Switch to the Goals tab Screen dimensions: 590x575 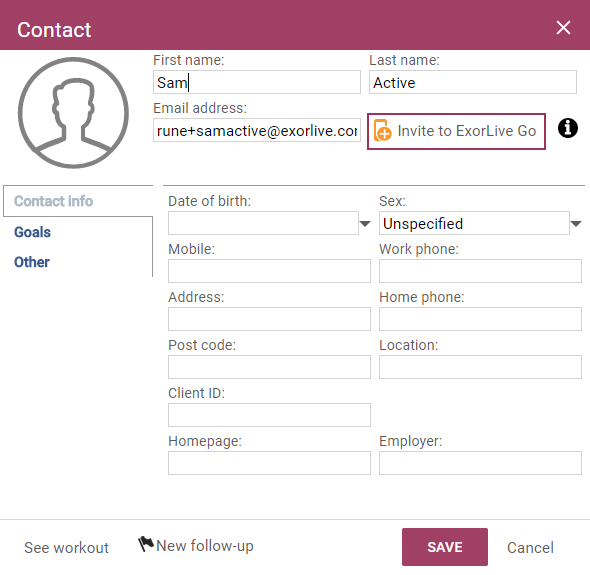[x=32, y=232]
